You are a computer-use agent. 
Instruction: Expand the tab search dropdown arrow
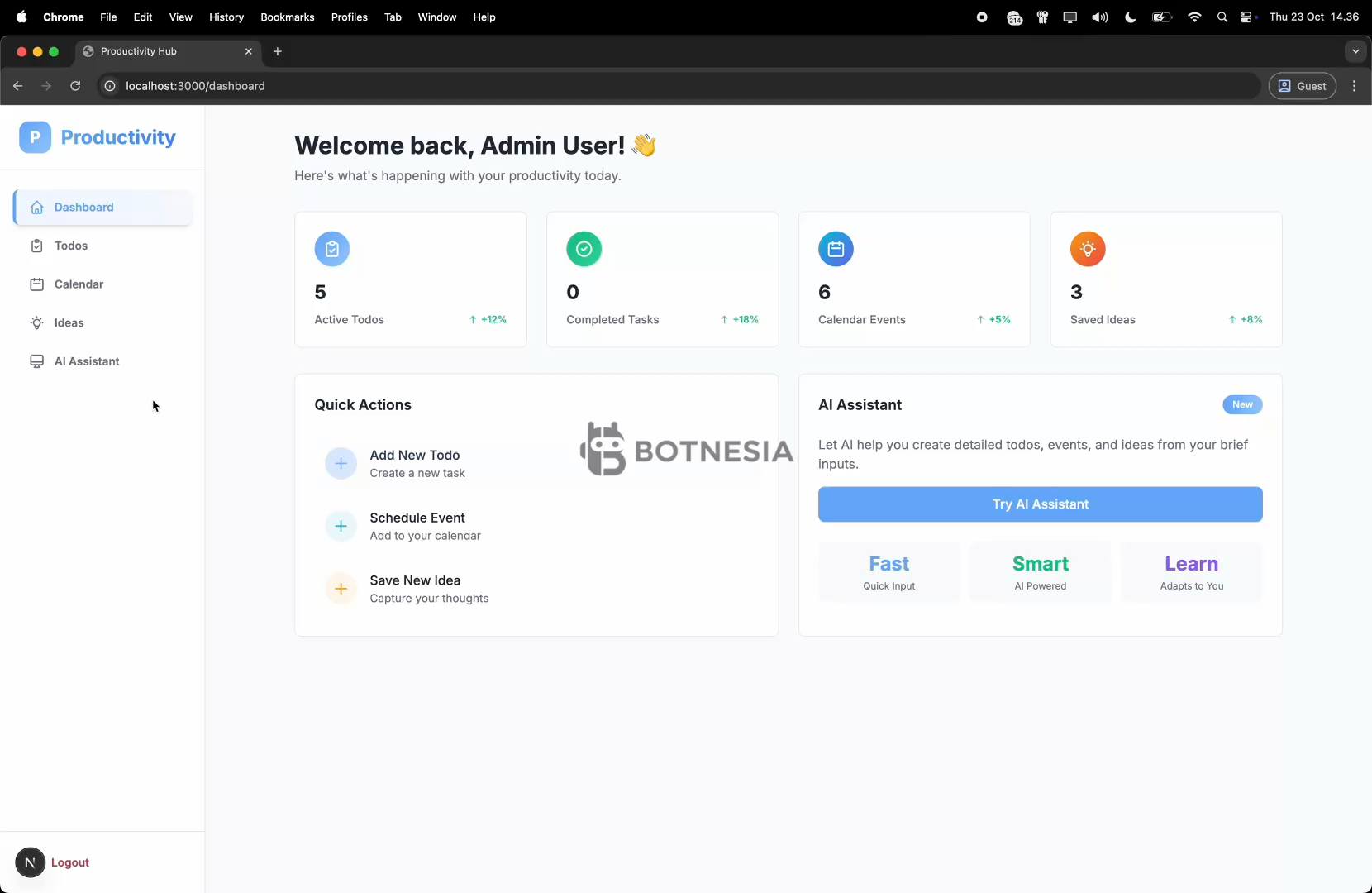(1355, 51)
